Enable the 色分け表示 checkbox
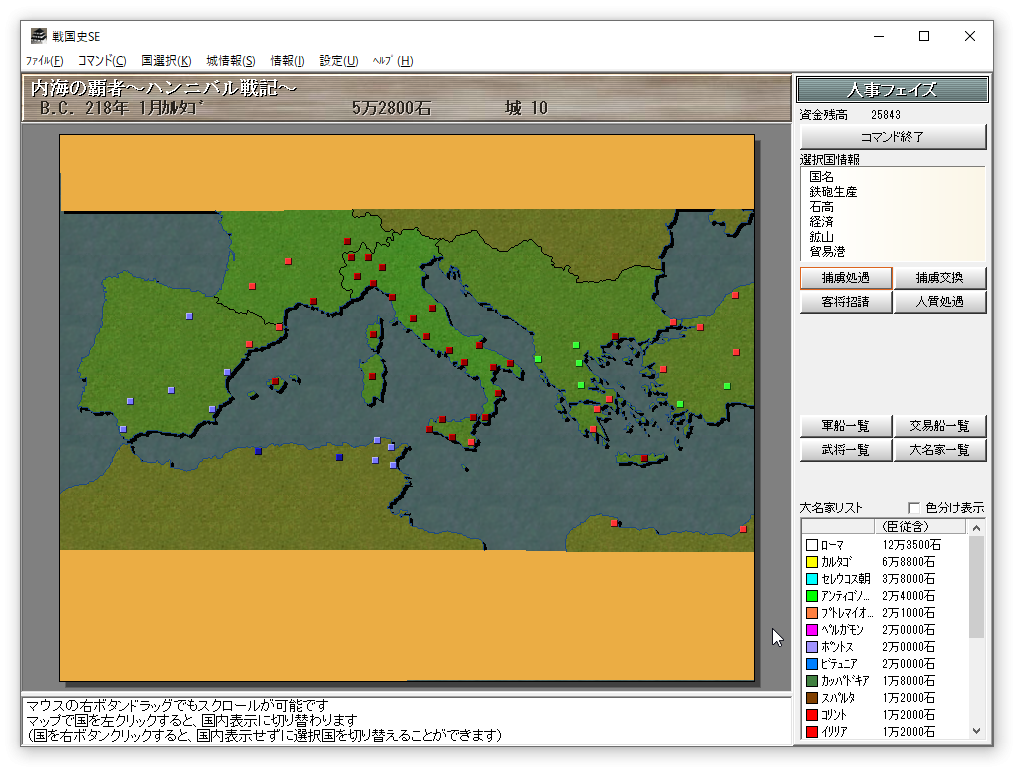Image resolution: width=1014 pixels, height=767 pixels. [914, 508]
